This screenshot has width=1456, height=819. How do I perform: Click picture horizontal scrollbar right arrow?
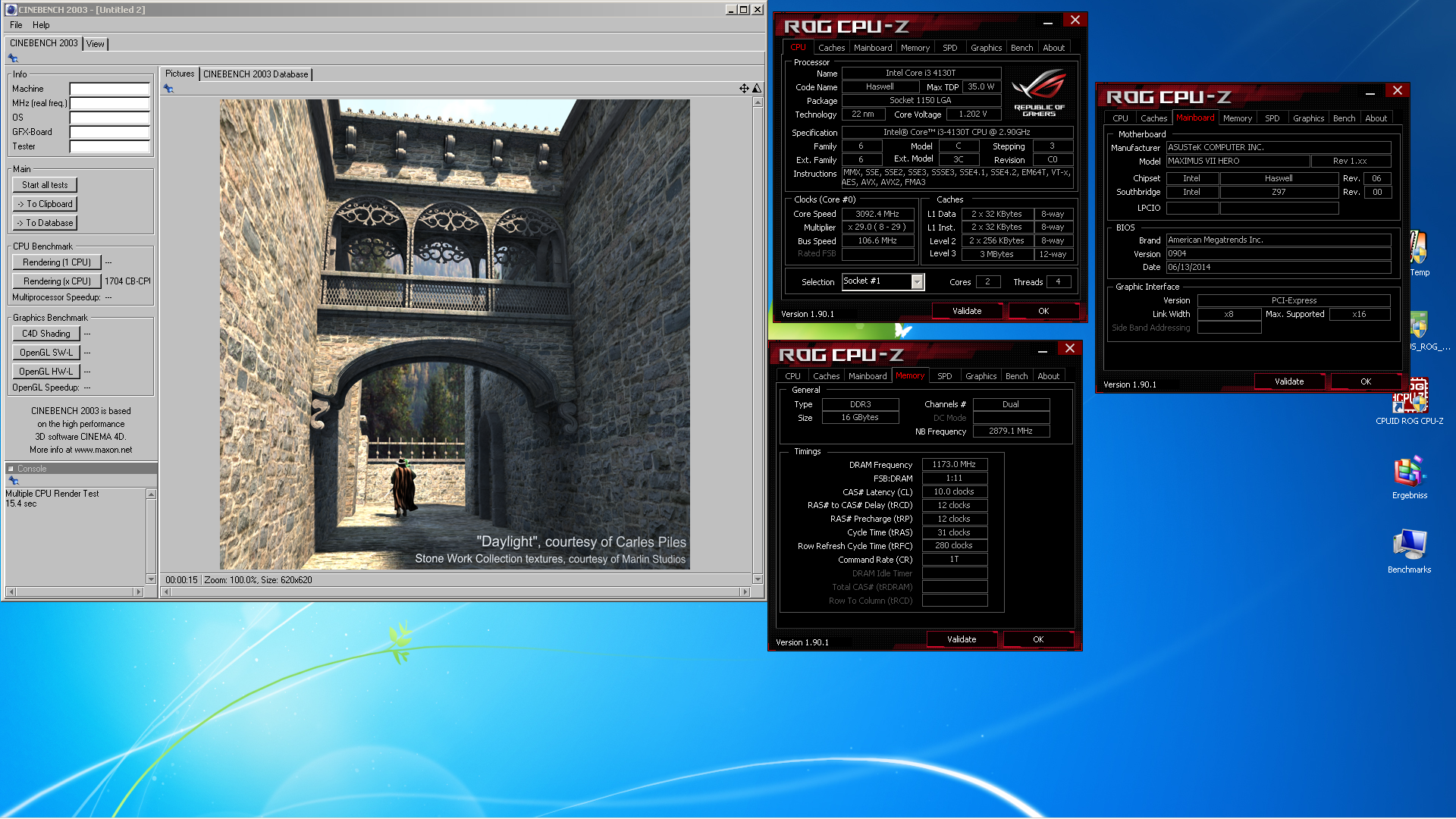(x=745, y=591)
